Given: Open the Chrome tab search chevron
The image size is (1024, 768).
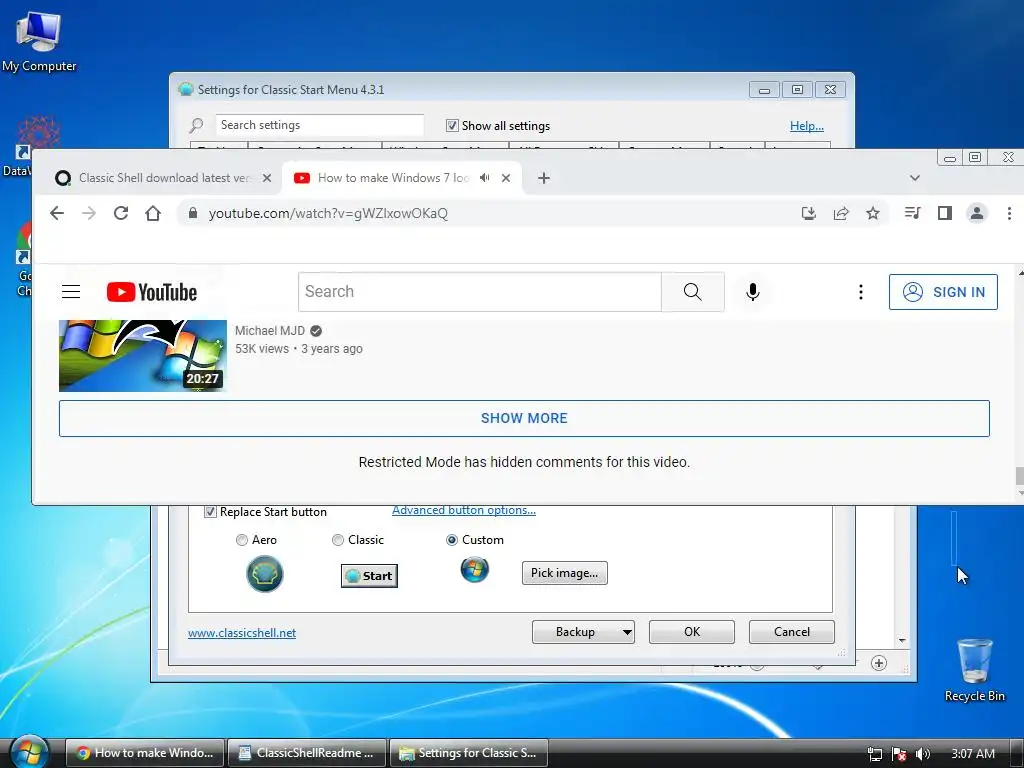Looking at the screenshot, I should tap(915, 178).
